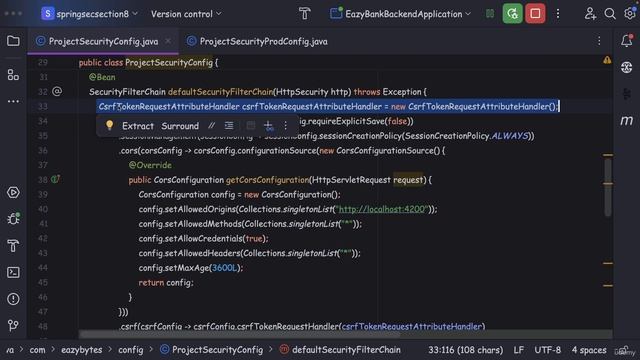Switch to ProjectSecurityProdConfig.java tab
This screenshot has height=360, width=640.
click(x=257, y=41)
